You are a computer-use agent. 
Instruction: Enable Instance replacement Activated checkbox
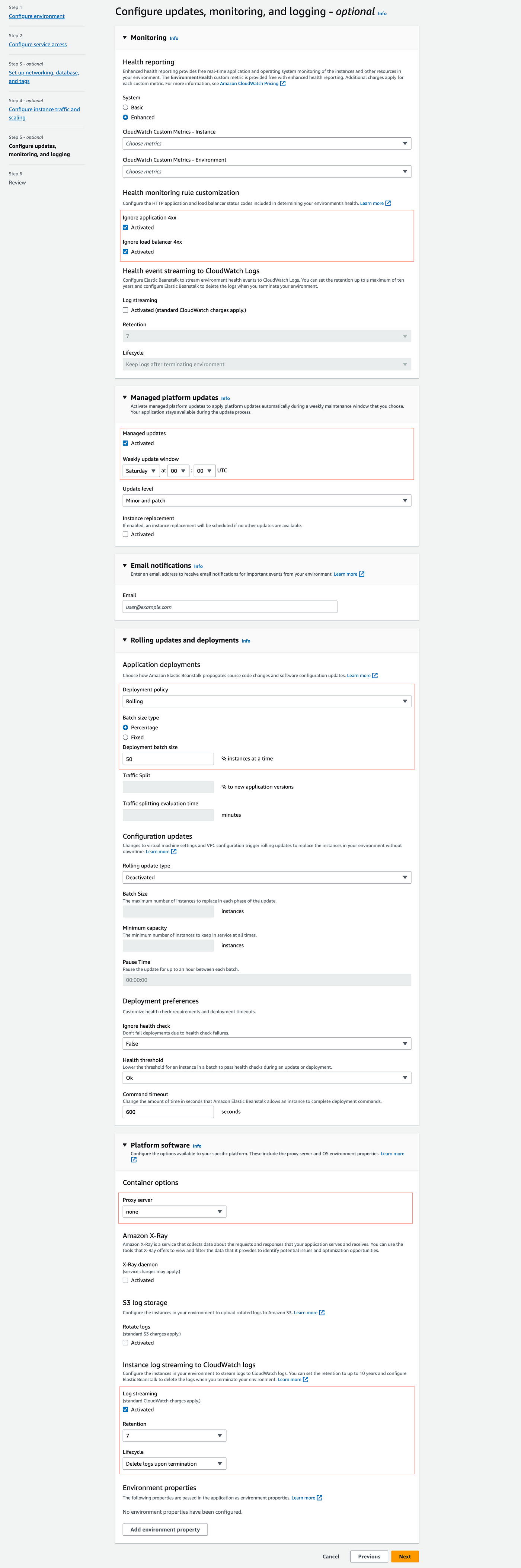pos(125,534)
